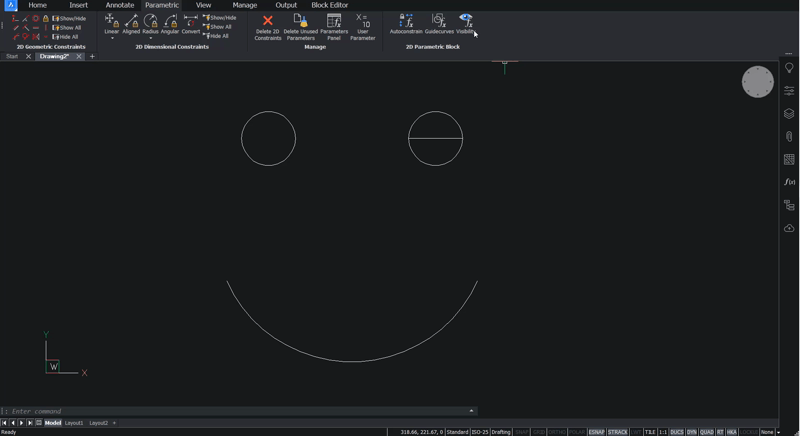800x436 pixels.
Task: Disable STRACK in status bar
Action: (x=618, y=432)
